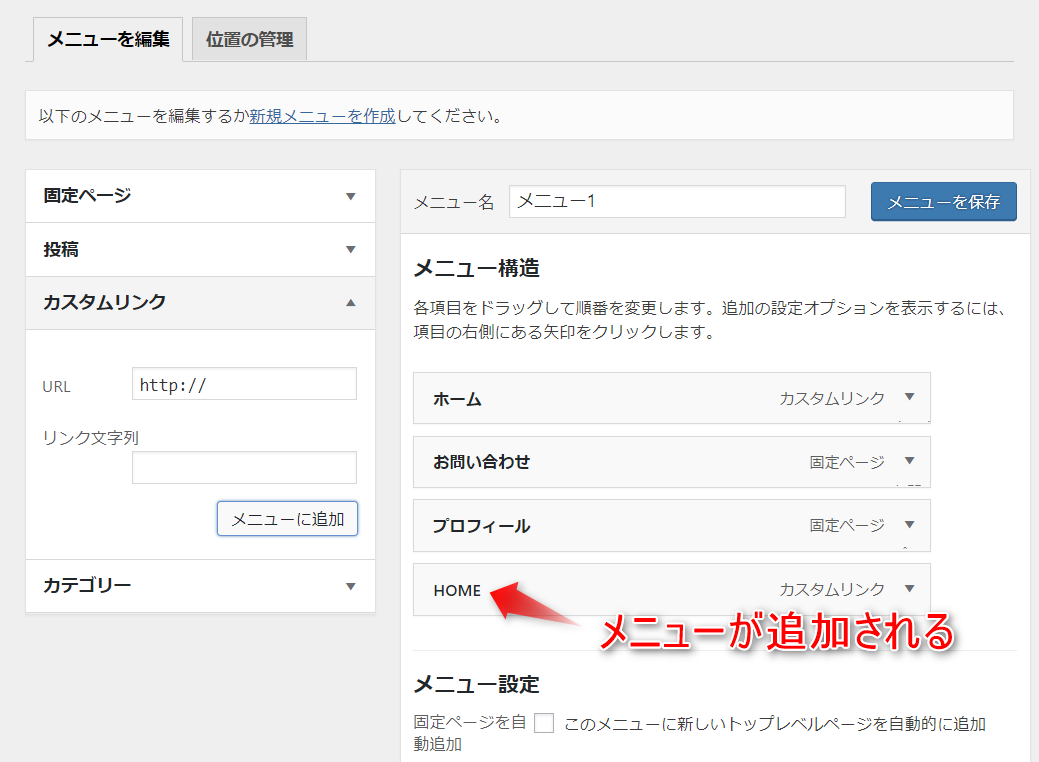Open settings arrow for HOME menu item
The height and width of the screenshot is (762, 1039).
[909, 589]
